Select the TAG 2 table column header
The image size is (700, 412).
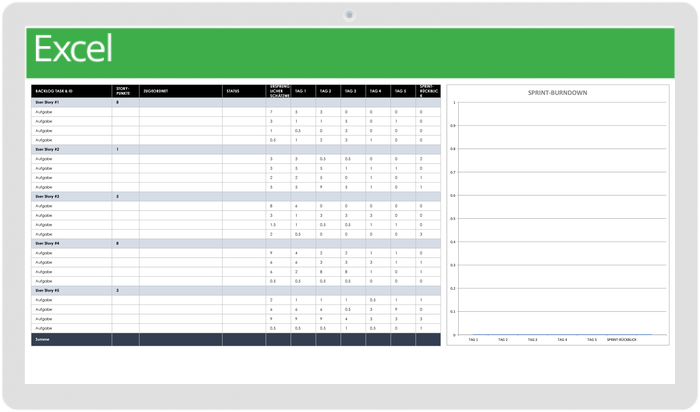coord(328,91)
